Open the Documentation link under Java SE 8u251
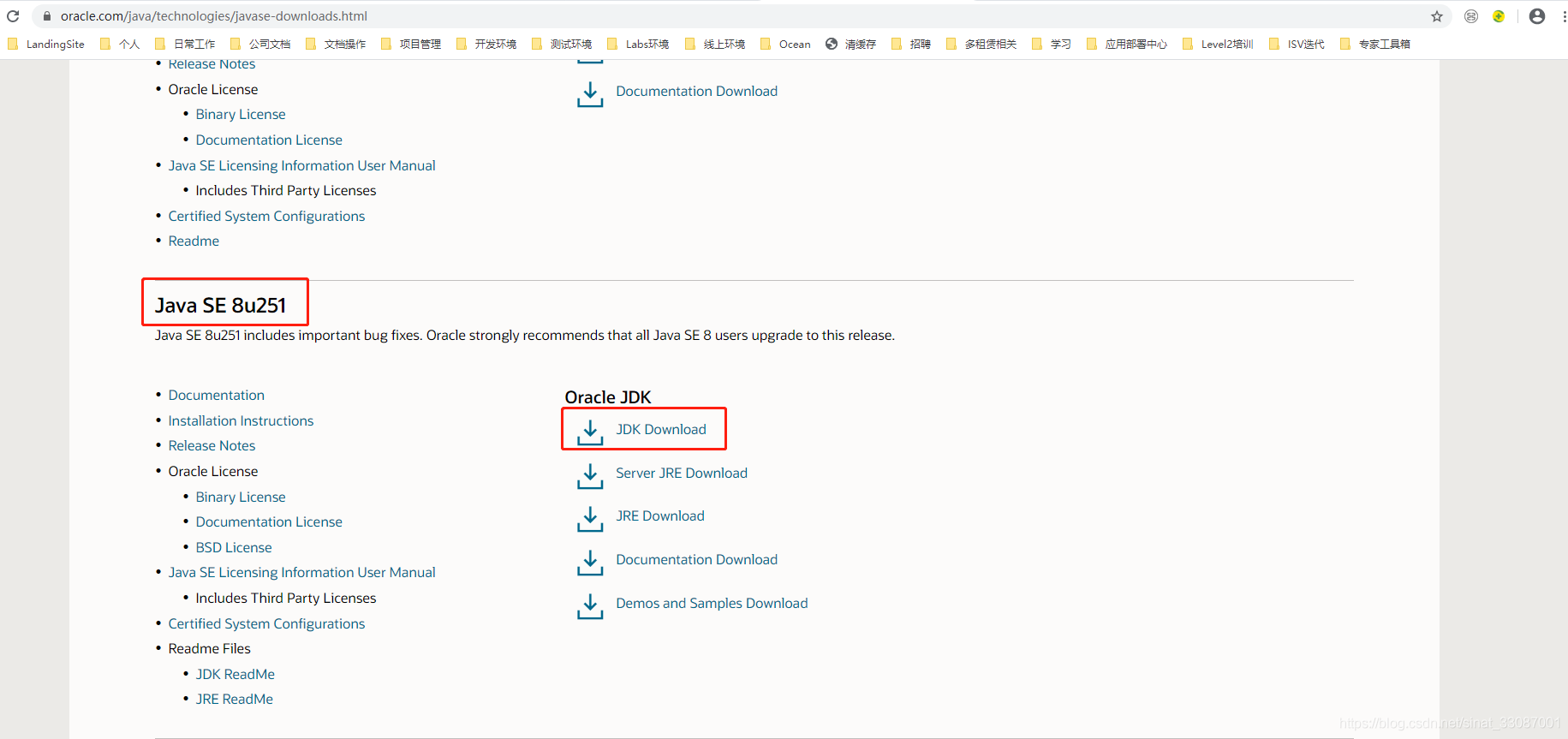This screenshot has width=1568, height=739. coord(217,396)
